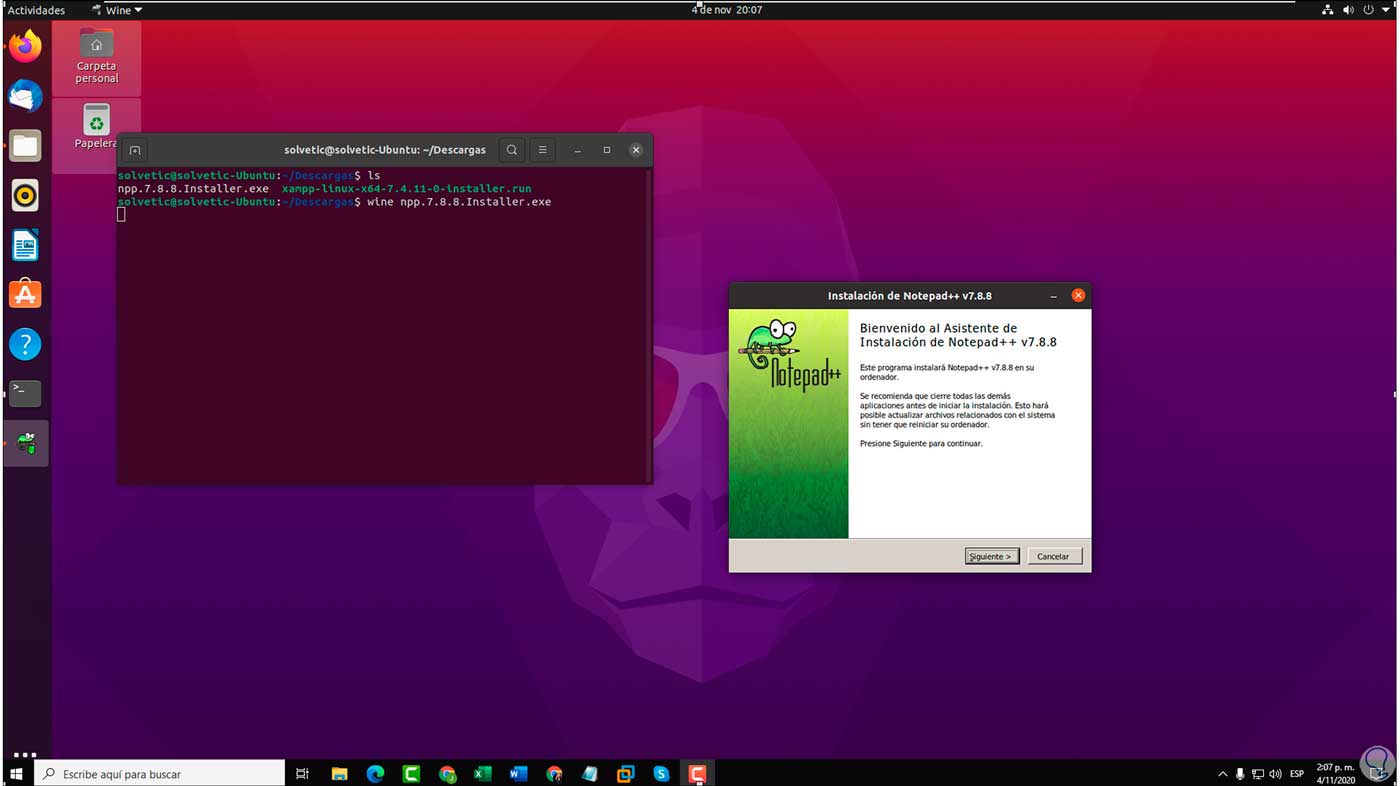Select the Terminal icon in the dock
Image resolution: width=1400 pixels, height=786 pixels.
(25, 393)
